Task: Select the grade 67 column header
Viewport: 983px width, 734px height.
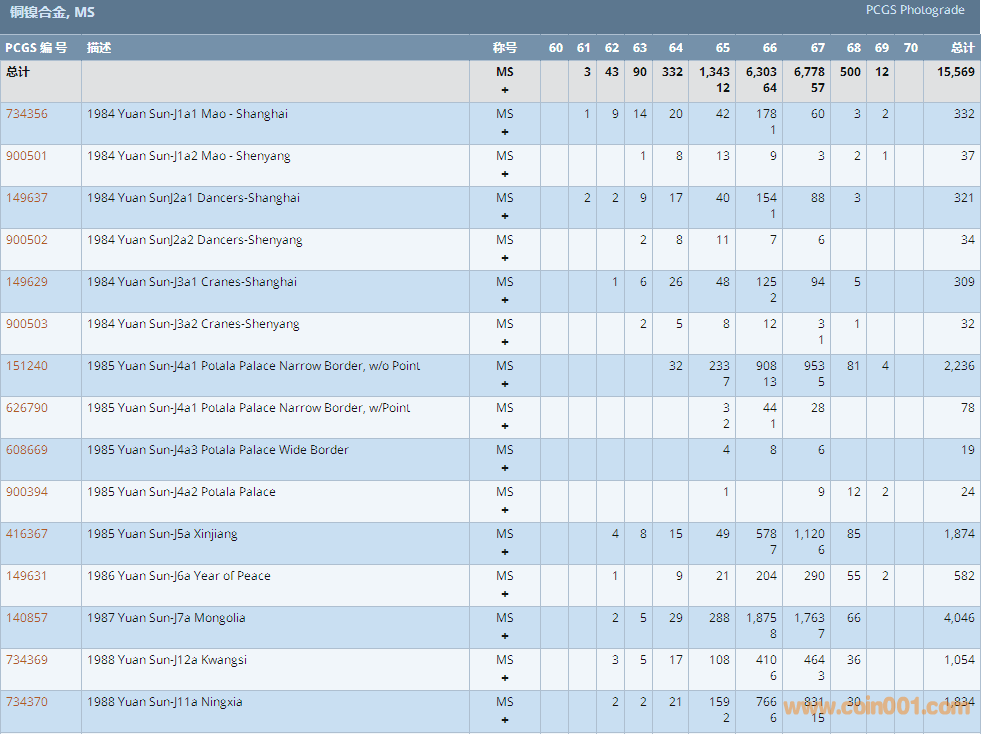Action: [x=818, y=48]
